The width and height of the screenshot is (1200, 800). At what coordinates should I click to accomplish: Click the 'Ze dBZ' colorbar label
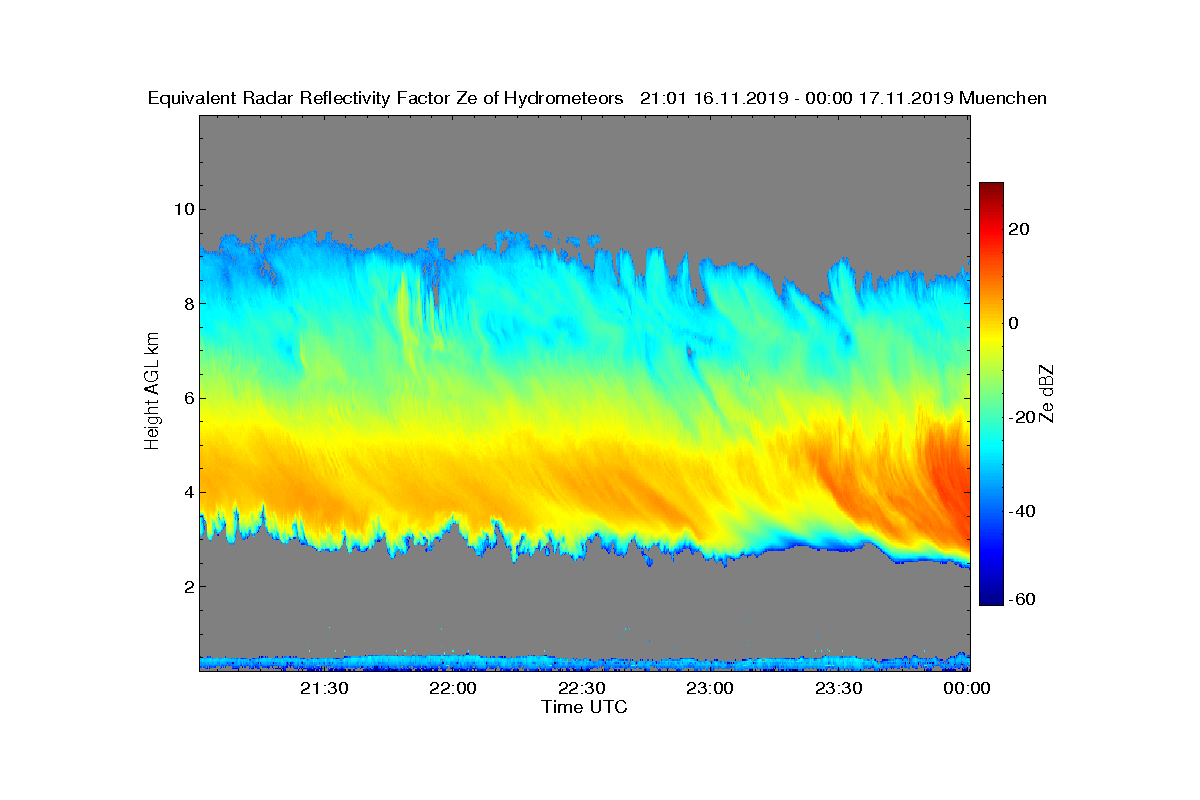click(1048, 394)
